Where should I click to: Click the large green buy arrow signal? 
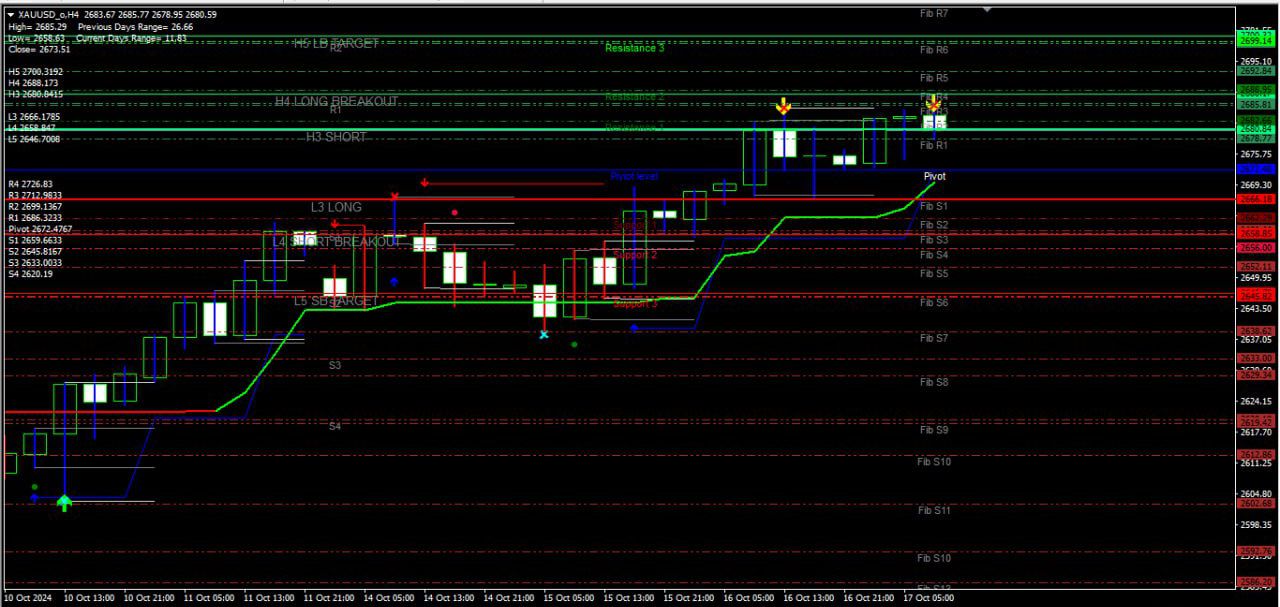coord(65,503)
